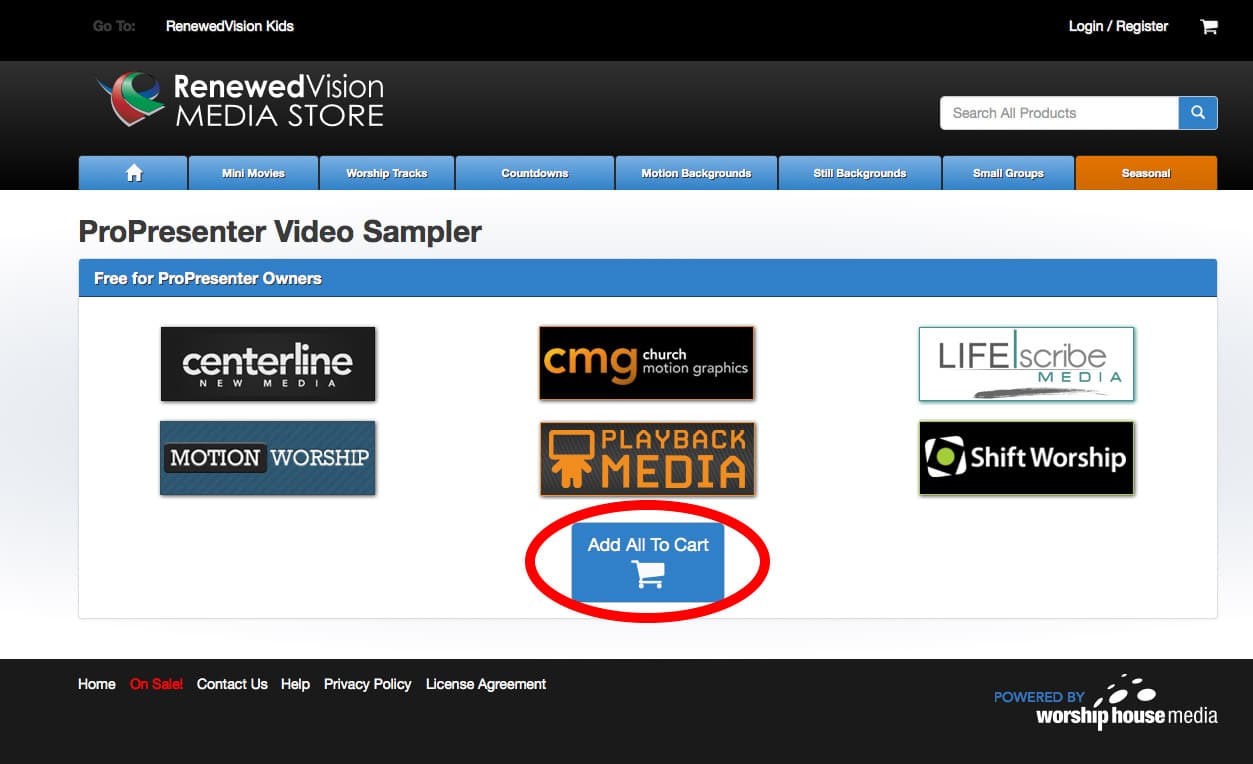This screenshot has height=764, width=1253.
Task: Select the Motion Backgrounds tab
Action: tap(696, 173)
